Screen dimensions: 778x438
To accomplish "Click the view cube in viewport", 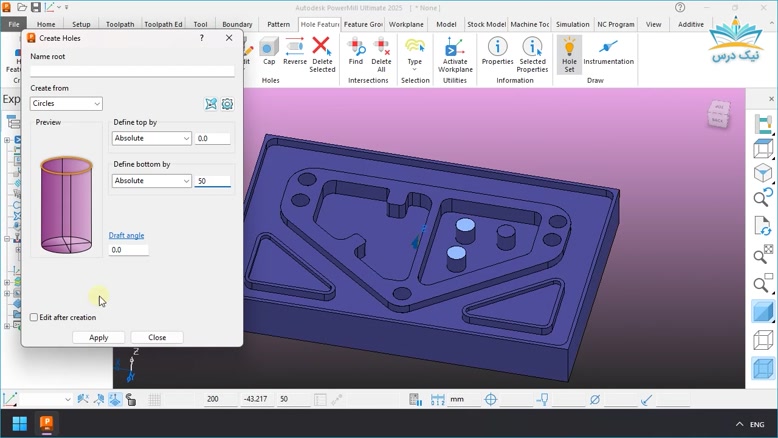I will [x=718, y=115].
